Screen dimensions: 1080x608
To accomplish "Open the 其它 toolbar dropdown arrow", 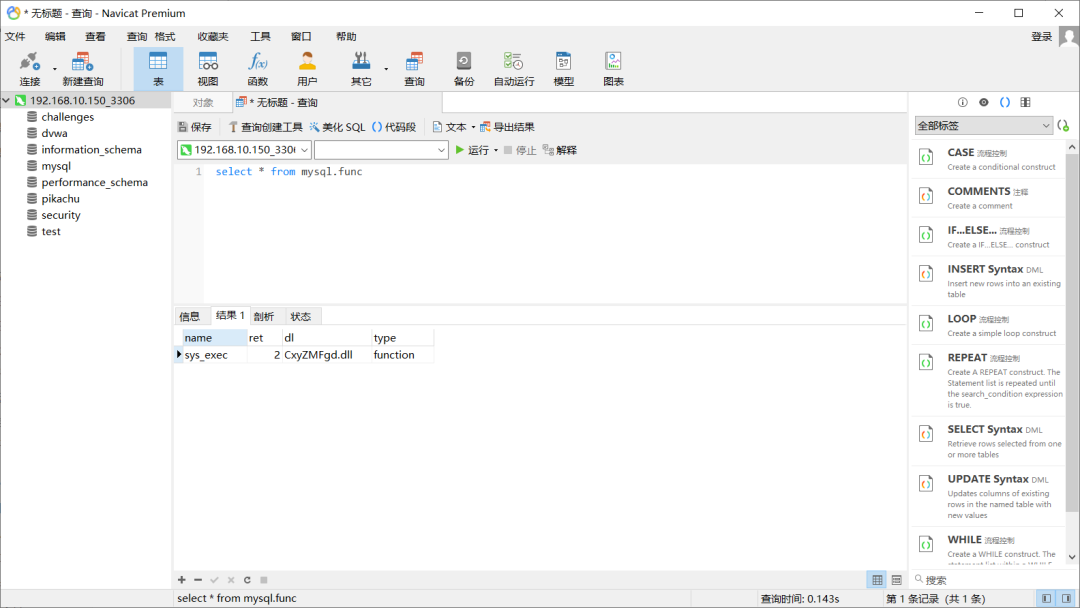I will (x=386, y=68).
